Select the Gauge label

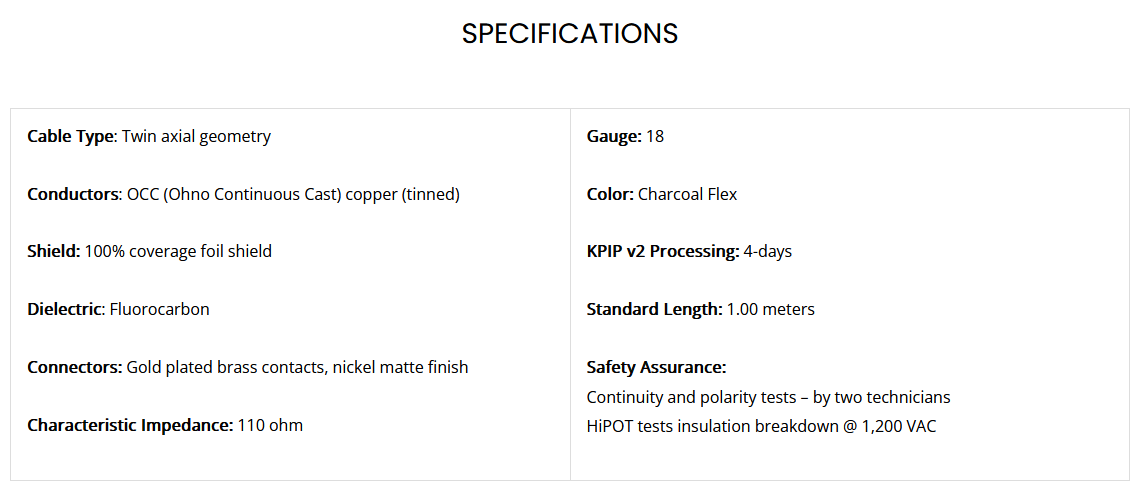[614, 136]
